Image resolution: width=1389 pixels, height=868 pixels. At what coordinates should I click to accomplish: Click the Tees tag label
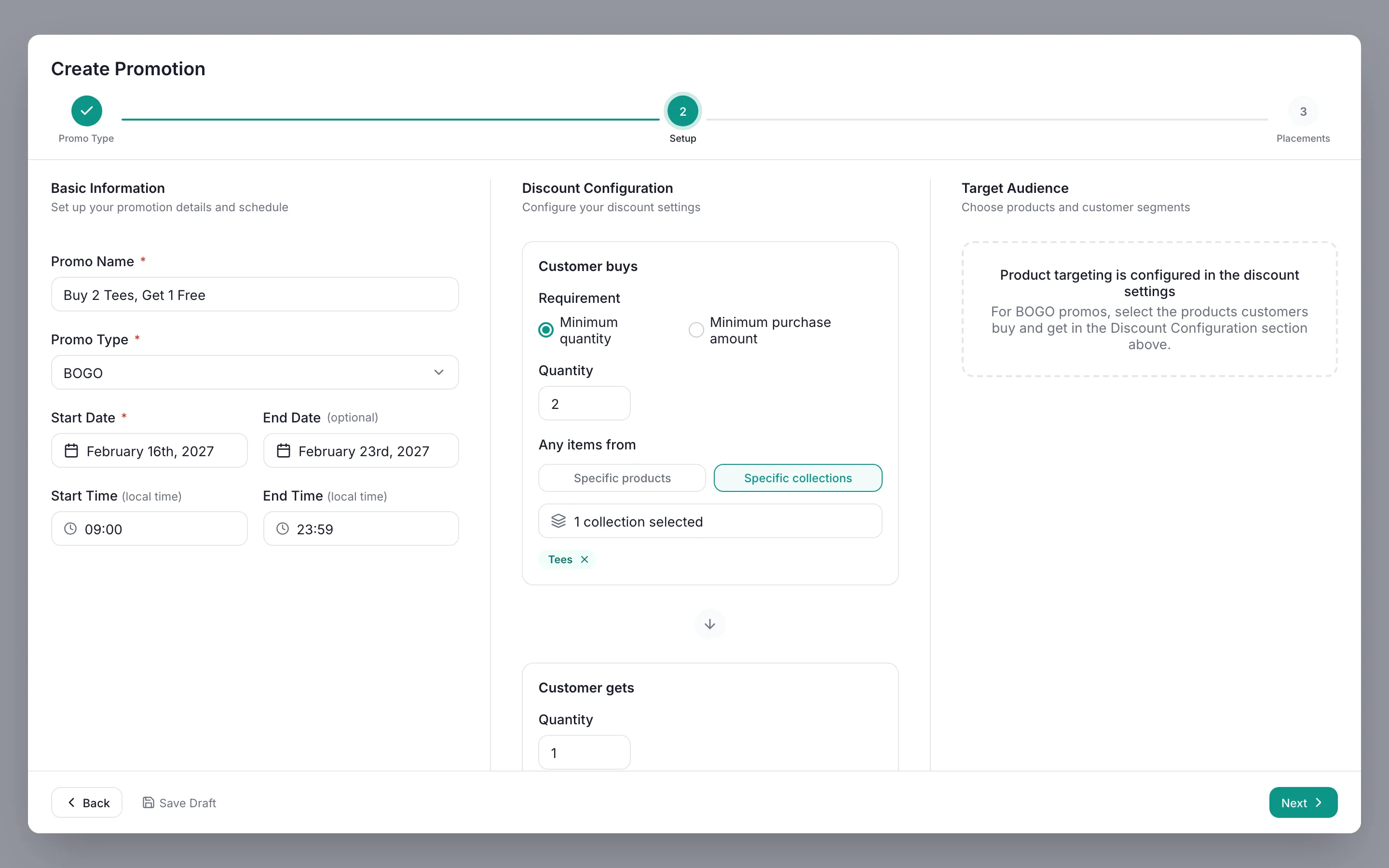tap(560, 559)
